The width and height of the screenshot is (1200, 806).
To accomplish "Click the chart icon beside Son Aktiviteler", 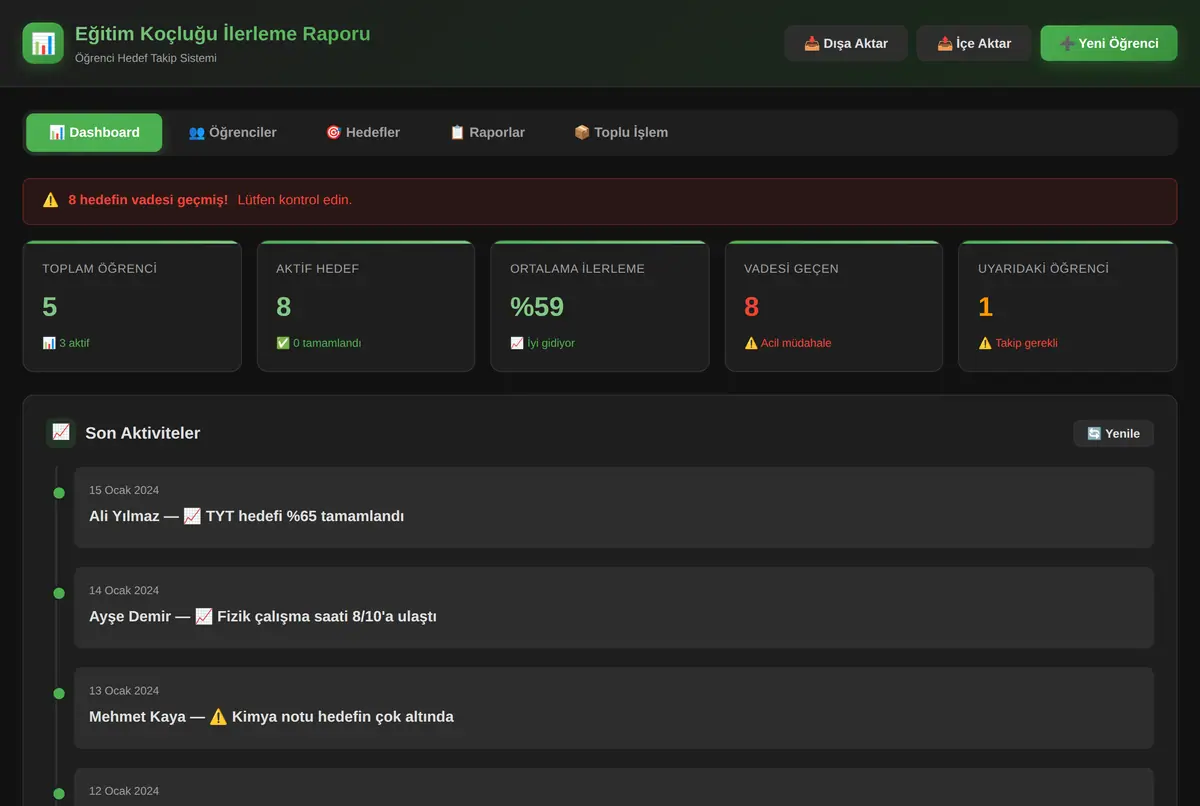I will pos(61,433).
